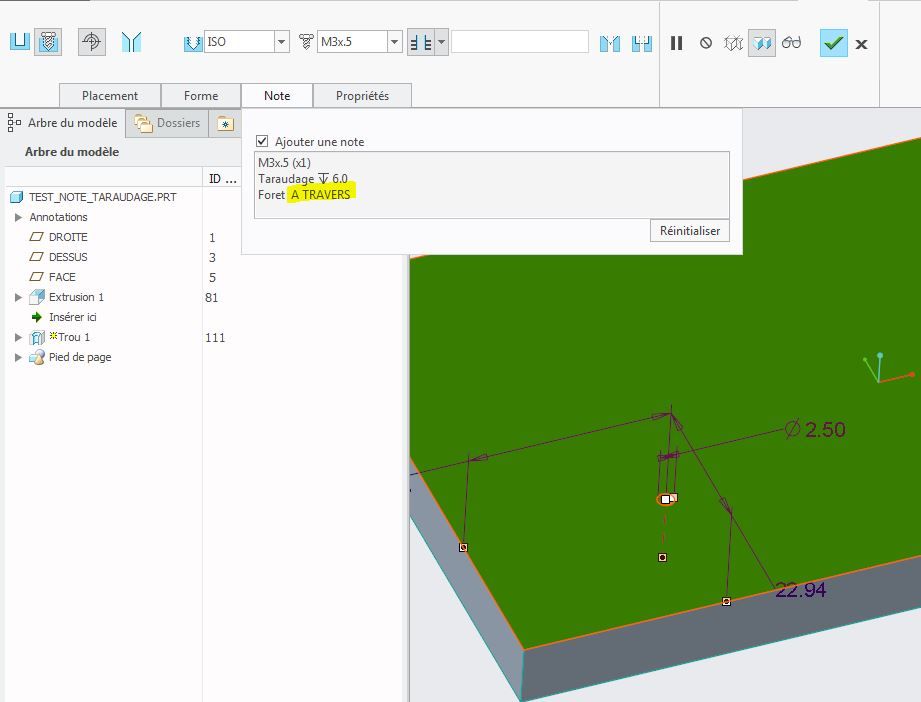The width and height of the screenshot is (921, 702).
Task: Select the simple hole type icon
Action: [x=20, y=42]
